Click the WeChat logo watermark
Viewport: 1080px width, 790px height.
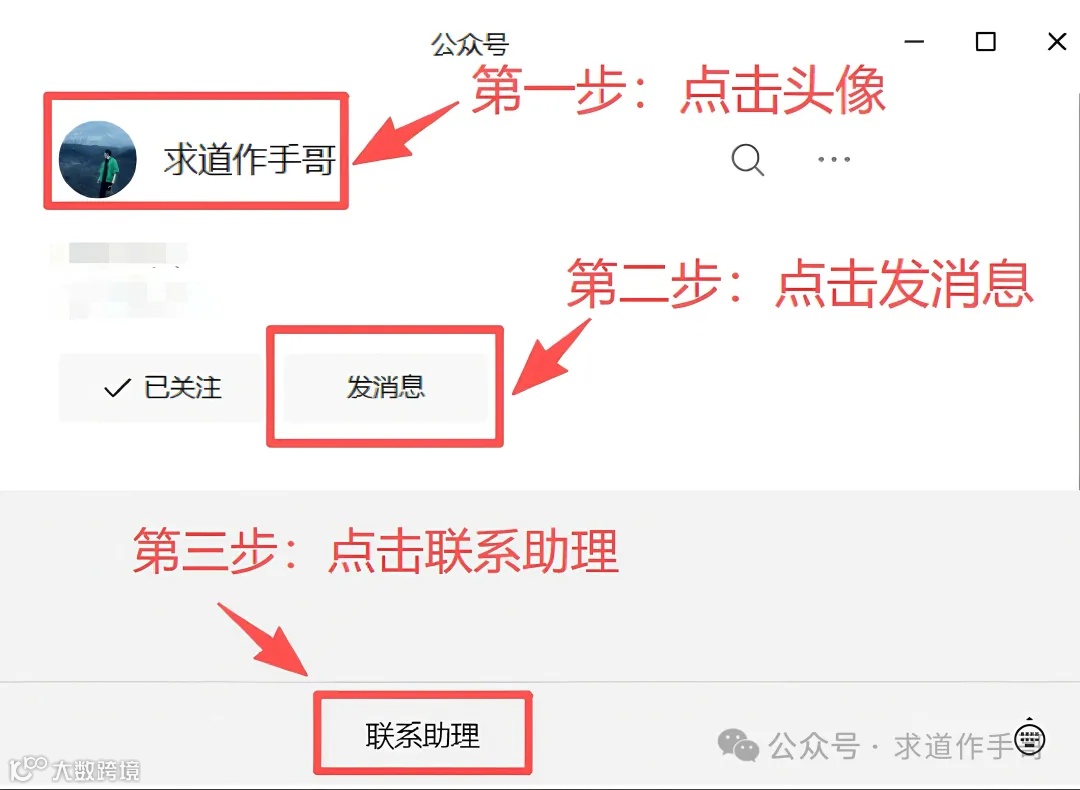click(738, 745)
